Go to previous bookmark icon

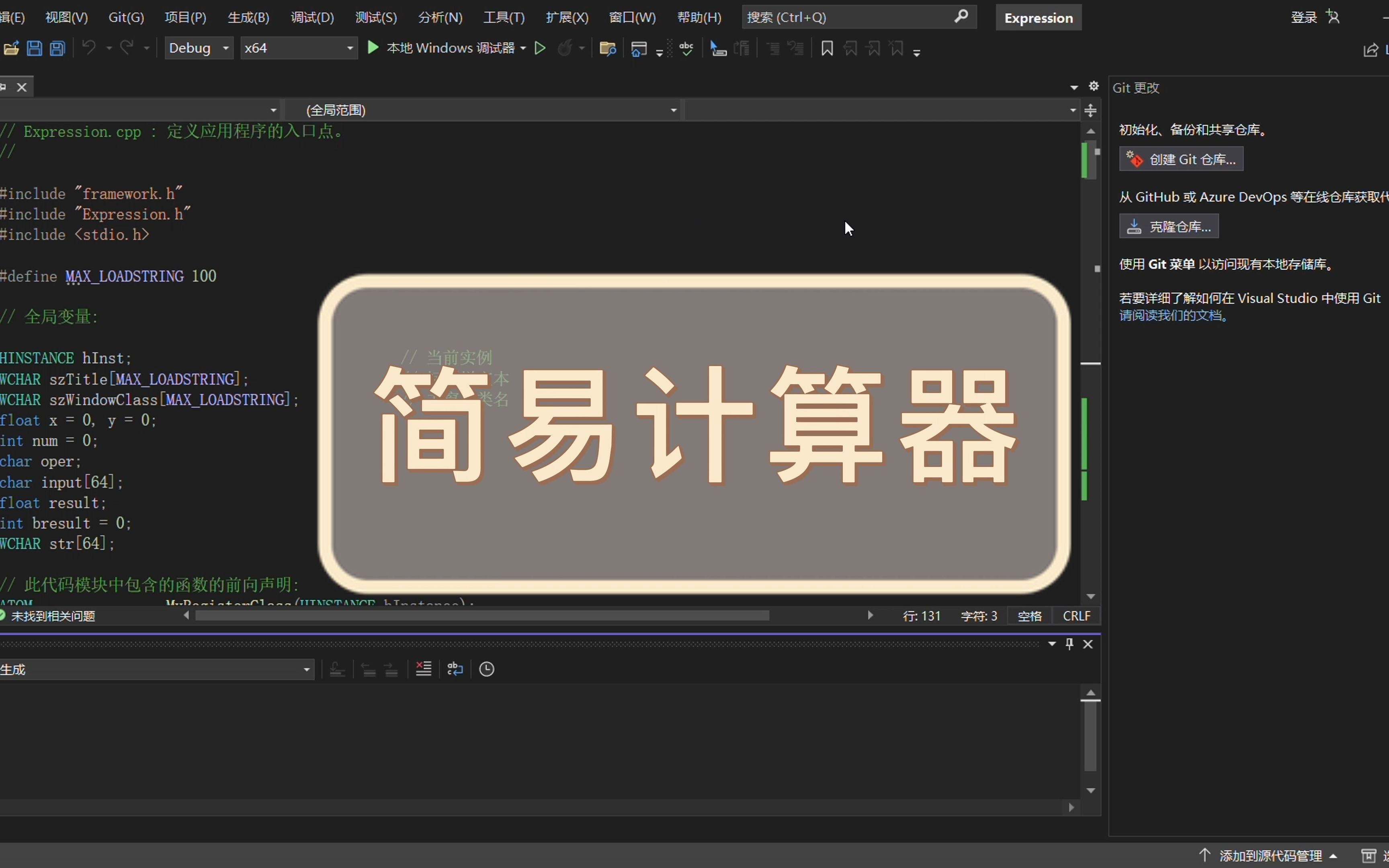tap(850, 48)
